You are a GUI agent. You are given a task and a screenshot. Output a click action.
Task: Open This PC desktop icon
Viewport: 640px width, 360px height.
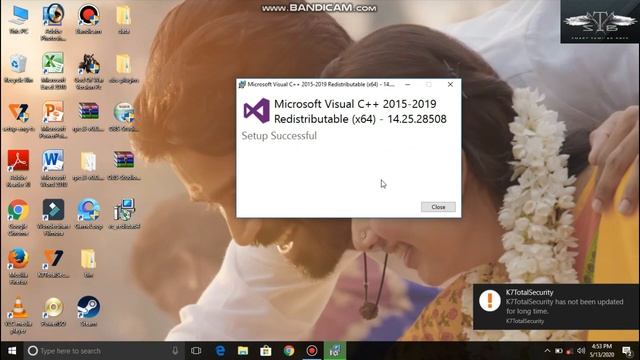tap(19, 20)
